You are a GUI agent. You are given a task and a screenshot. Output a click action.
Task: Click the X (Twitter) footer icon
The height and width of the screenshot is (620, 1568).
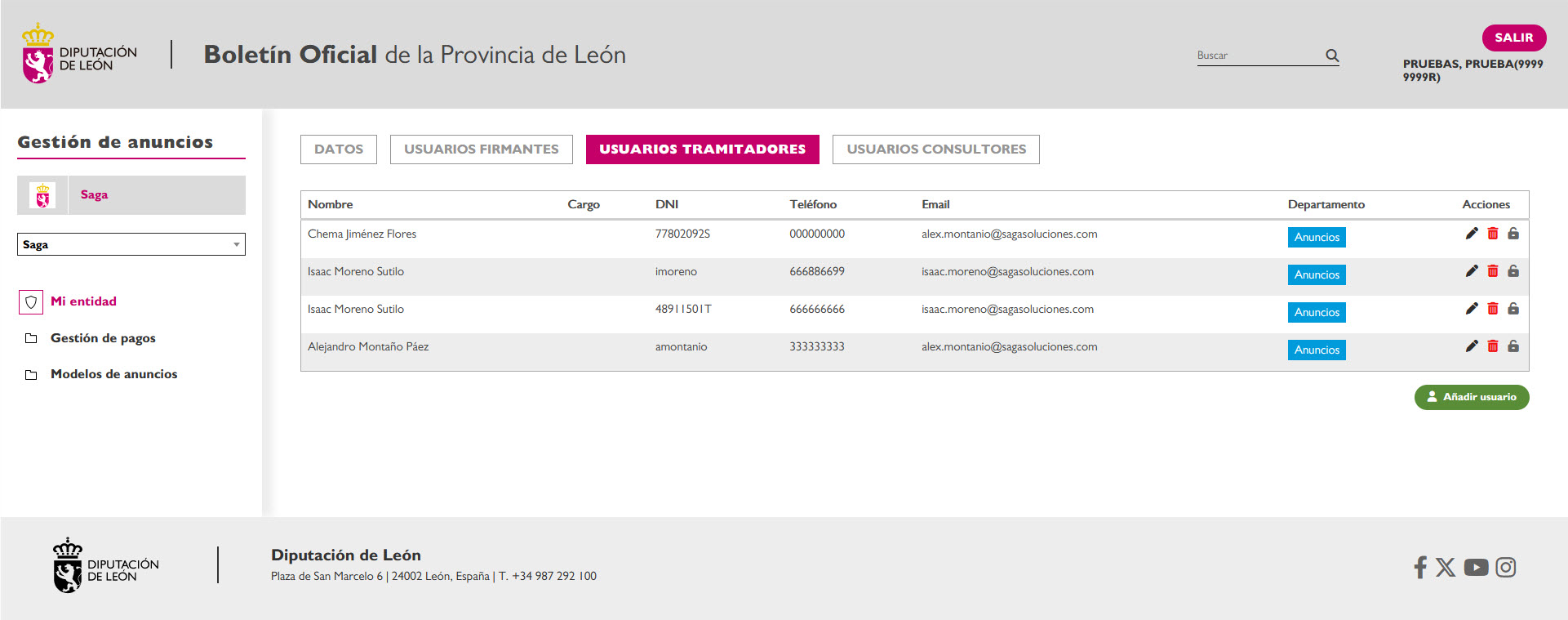tap(1446, 567)
